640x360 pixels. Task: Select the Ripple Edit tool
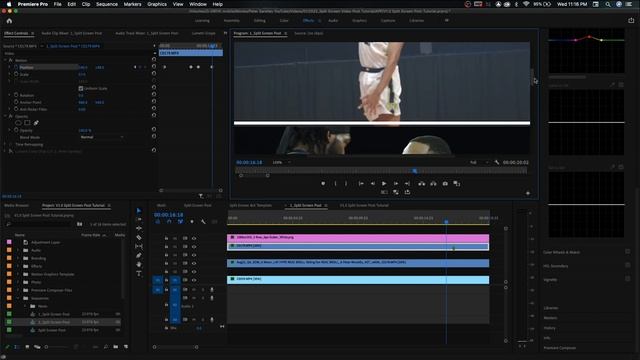[139, 228]
